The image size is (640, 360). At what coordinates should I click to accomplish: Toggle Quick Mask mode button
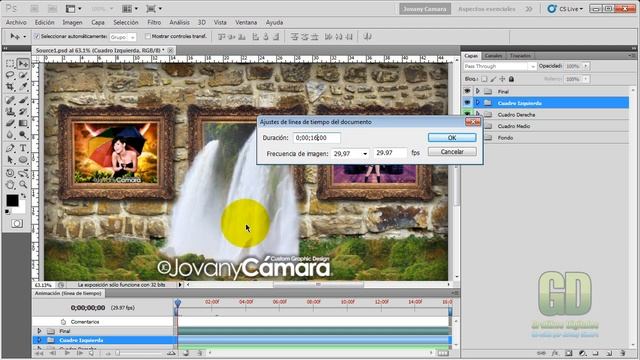17,223
